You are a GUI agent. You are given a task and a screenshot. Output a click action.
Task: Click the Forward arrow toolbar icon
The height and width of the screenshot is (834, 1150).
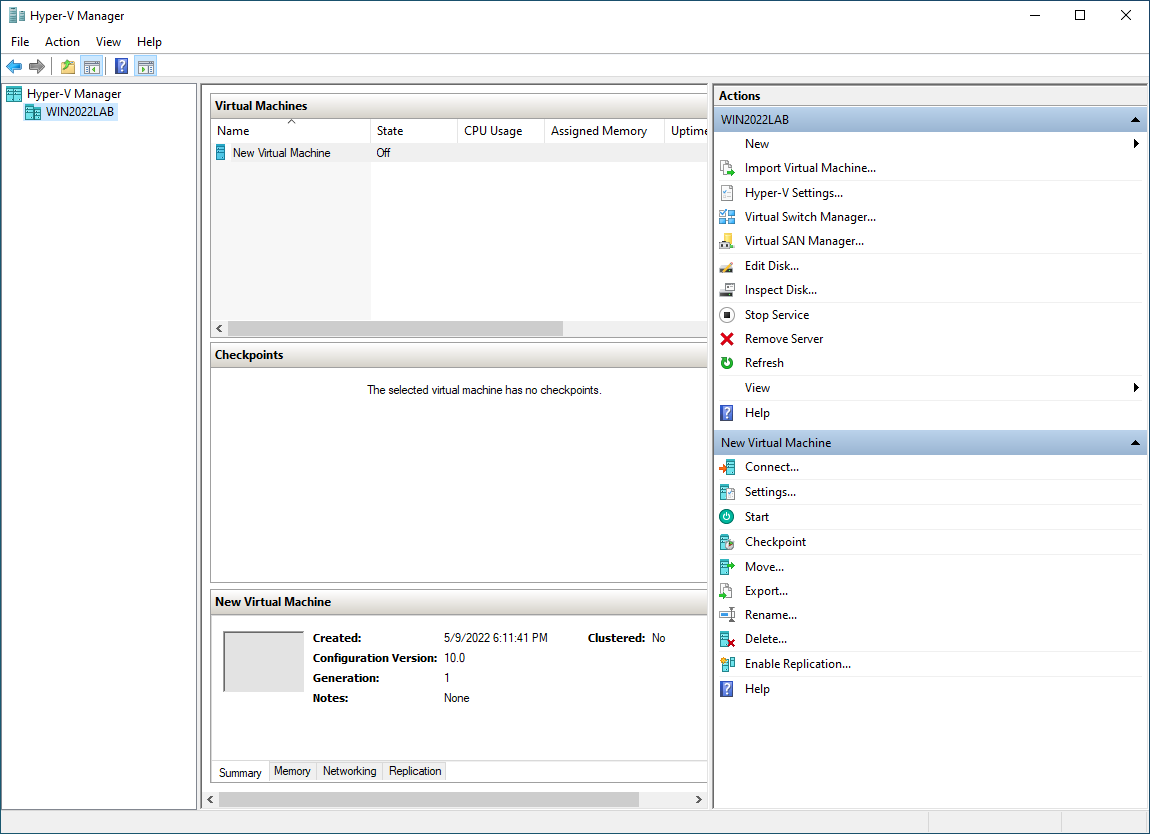click(37, 67)
